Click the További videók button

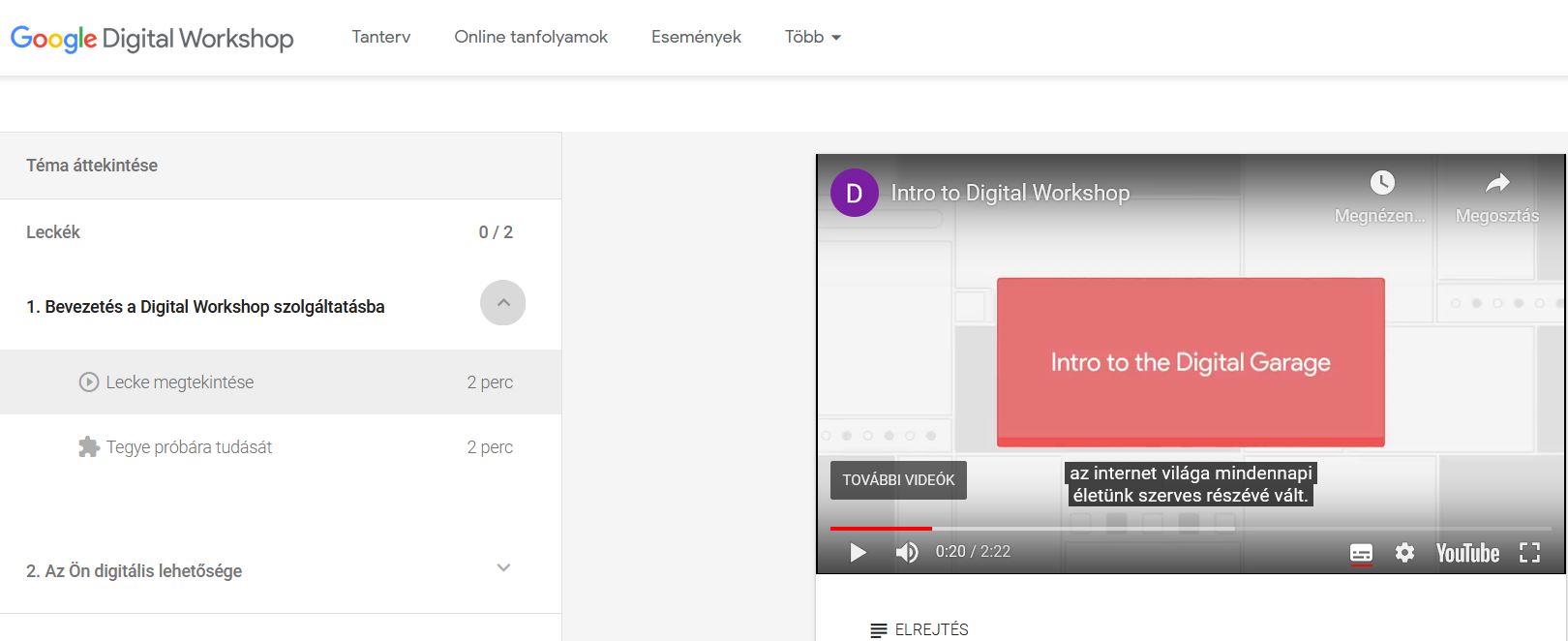(898, 480)
